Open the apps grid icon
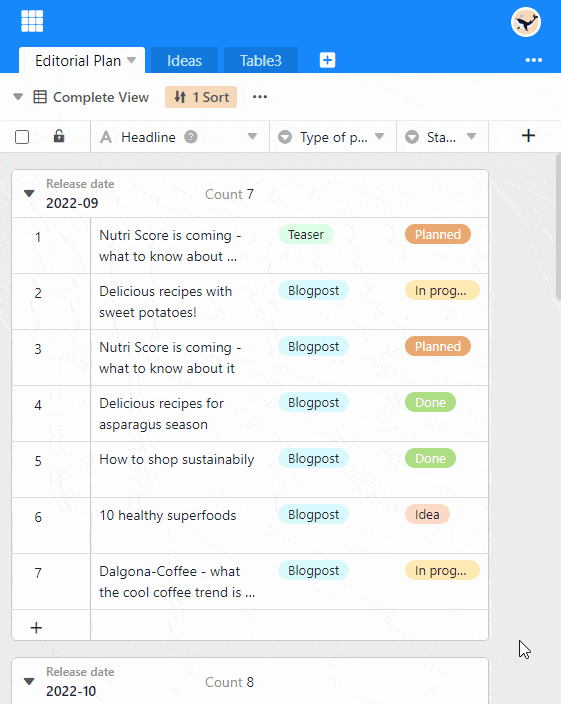 pos(32,21)
